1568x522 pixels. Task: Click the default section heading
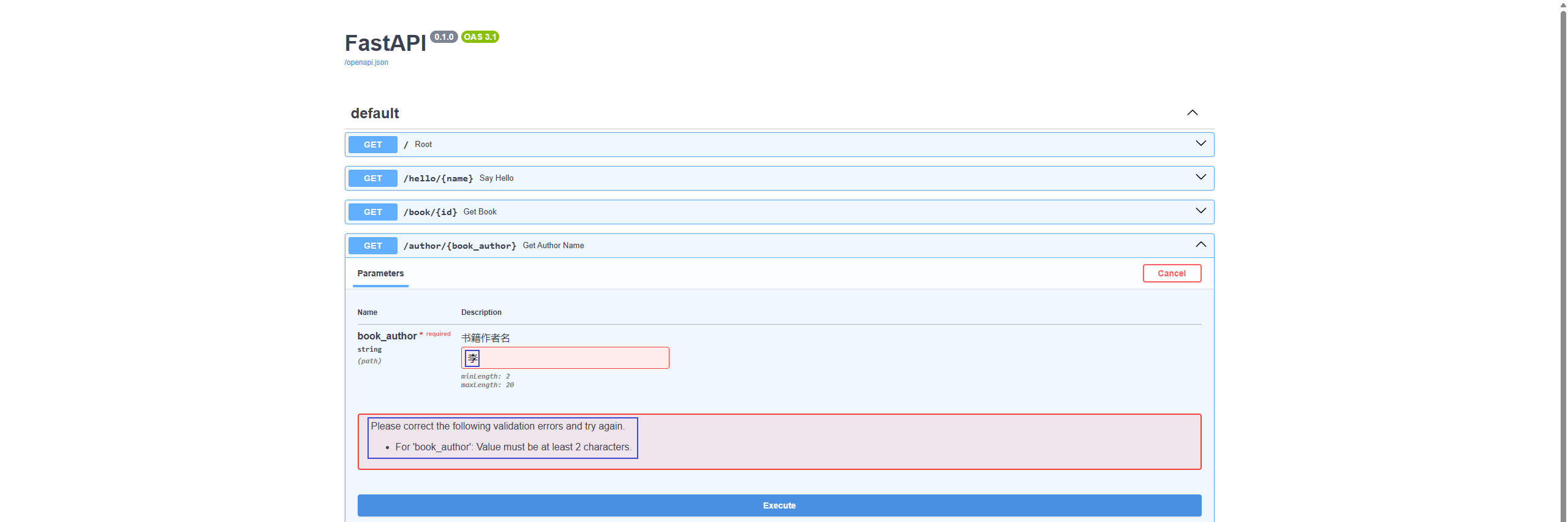click(x=375, y=113)
